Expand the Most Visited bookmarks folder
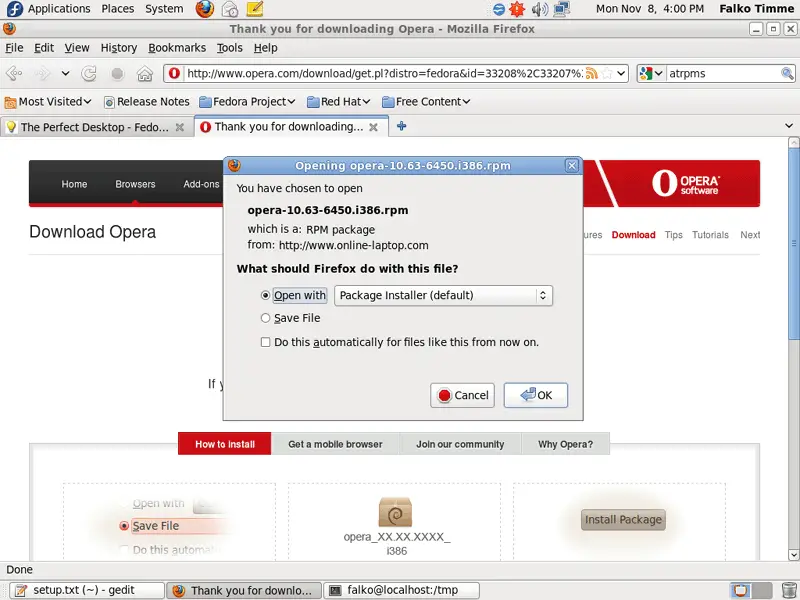 tap(48, 102)
